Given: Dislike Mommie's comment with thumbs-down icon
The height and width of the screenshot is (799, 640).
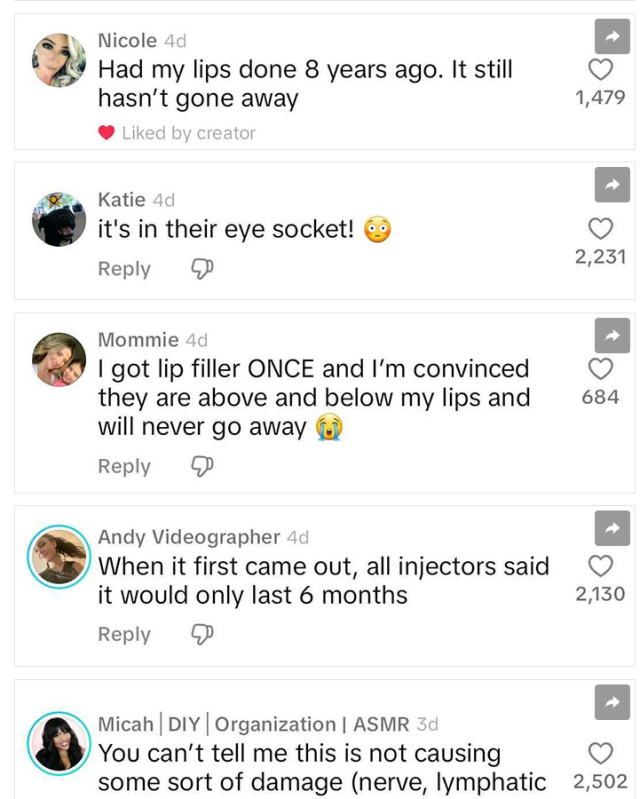Looking at the screenshot, I should (x=201, y=466).
